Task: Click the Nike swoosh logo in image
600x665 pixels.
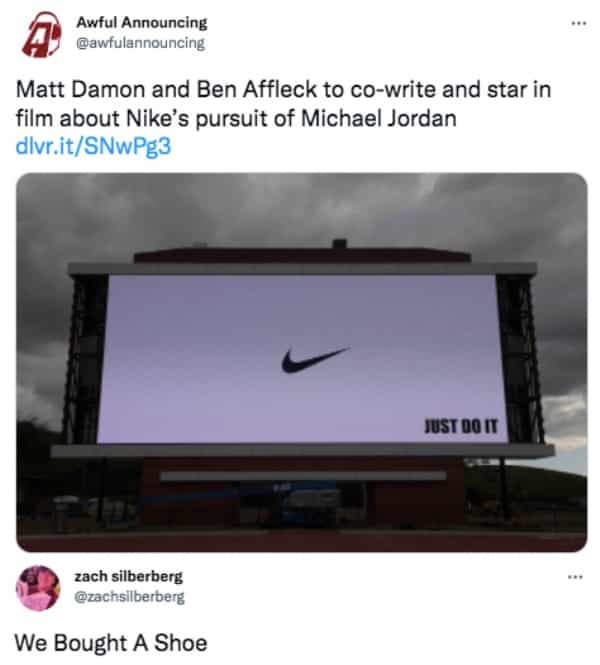Action: 315,360
